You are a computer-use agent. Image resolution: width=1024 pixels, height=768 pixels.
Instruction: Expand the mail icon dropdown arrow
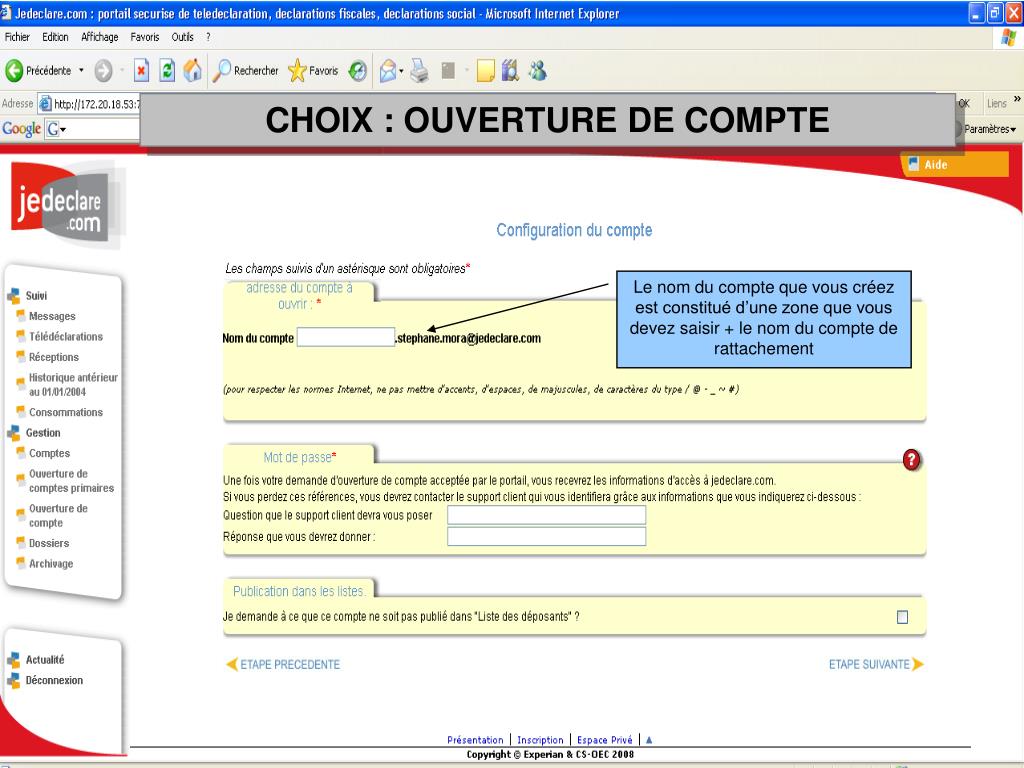click(x=401, y=71)
